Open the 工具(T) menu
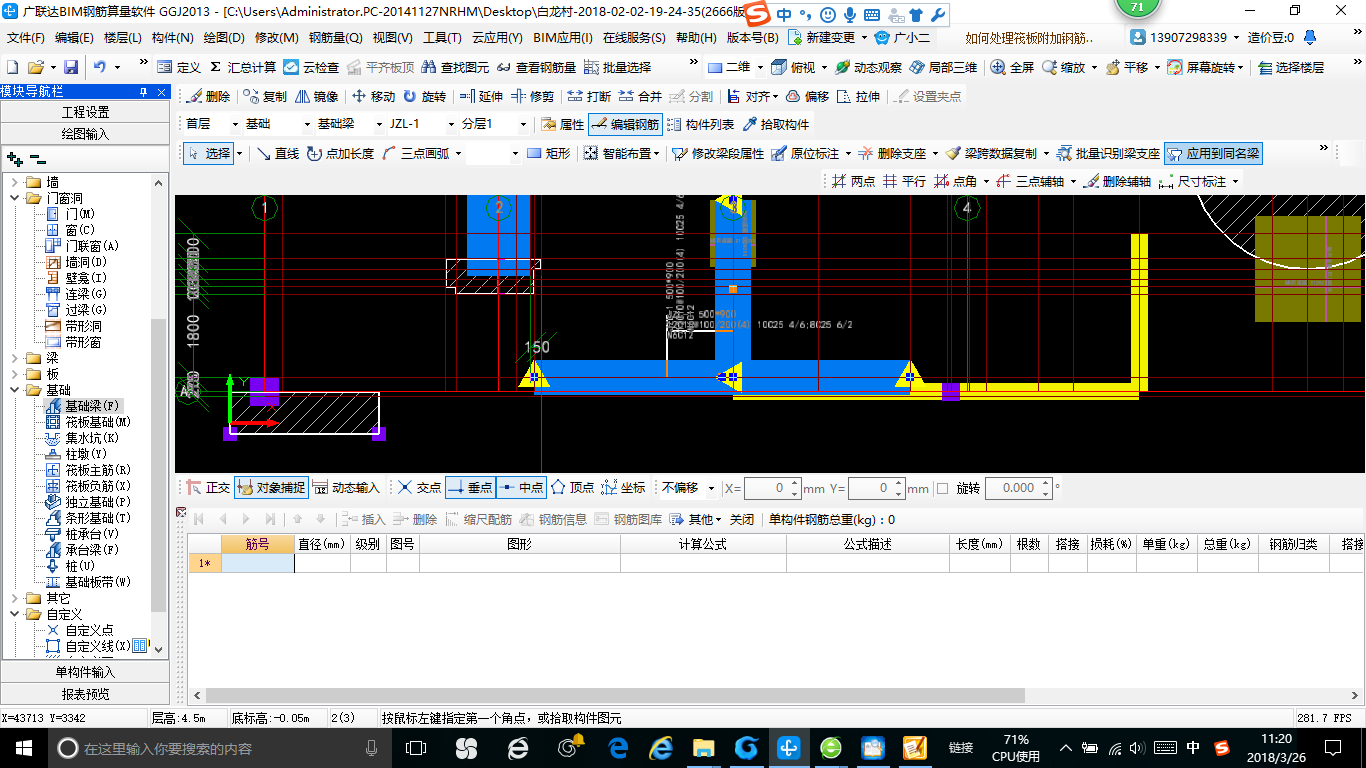Screen dimensions: 1366x768 pyautogui.click(x=444, y=38)
